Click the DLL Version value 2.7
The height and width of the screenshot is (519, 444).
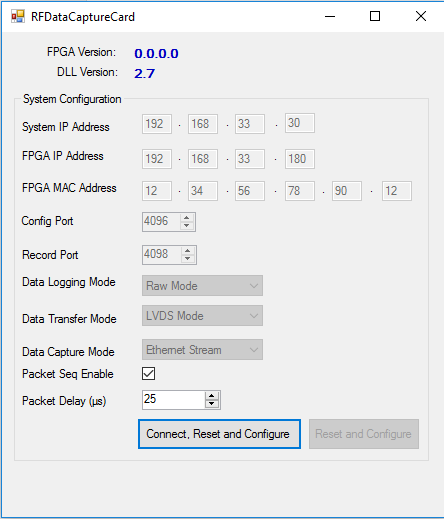145,74
